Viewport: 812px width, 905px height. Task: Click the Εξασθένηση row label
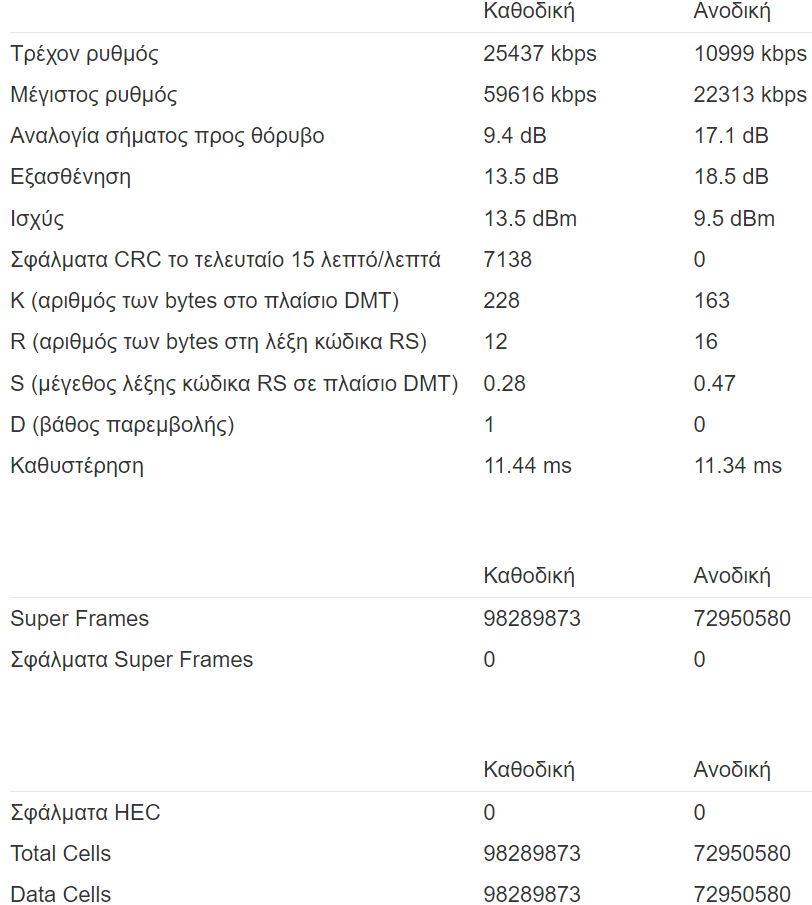(x=70, y=177)
